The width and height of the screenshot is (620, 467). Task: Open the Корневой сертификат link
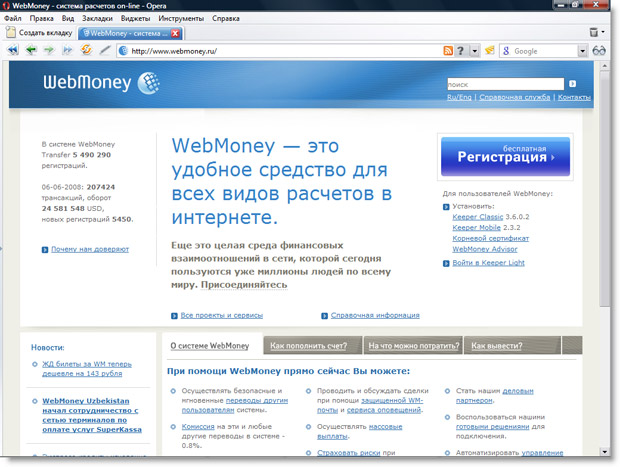point(490,238)
